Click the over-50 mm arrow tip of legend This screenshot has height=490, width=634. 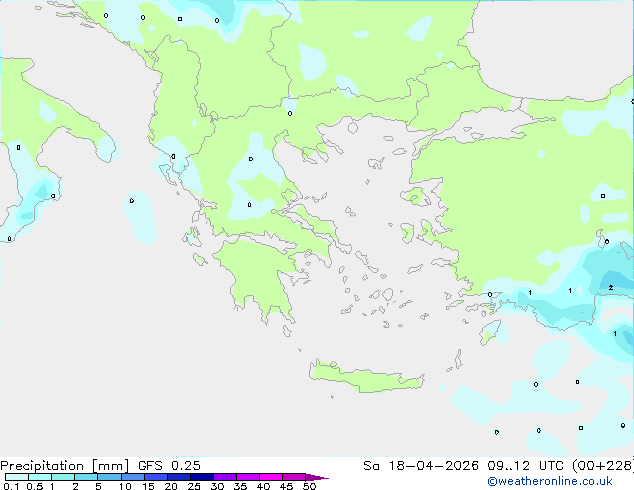[317, 477]
